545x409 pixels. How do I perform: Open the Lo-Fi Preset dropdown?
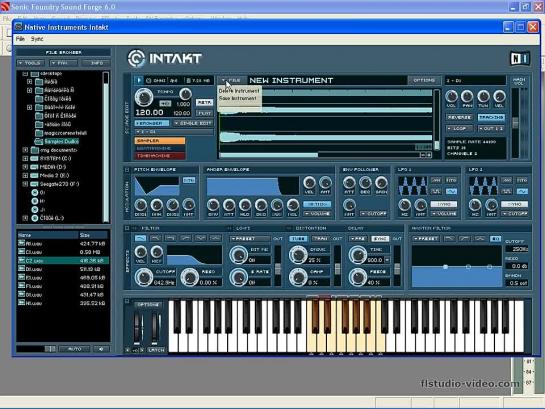(249, 239)
